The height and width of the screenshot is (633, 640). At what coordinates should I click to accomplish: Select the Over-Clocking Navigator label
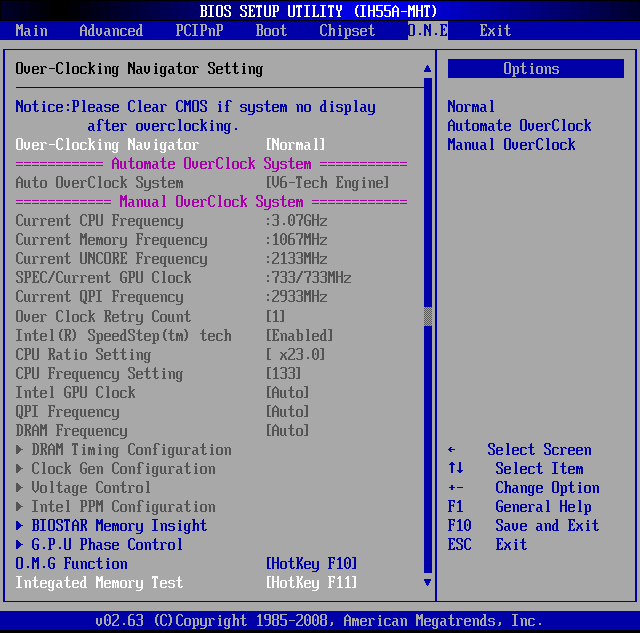tap(107, 144)
